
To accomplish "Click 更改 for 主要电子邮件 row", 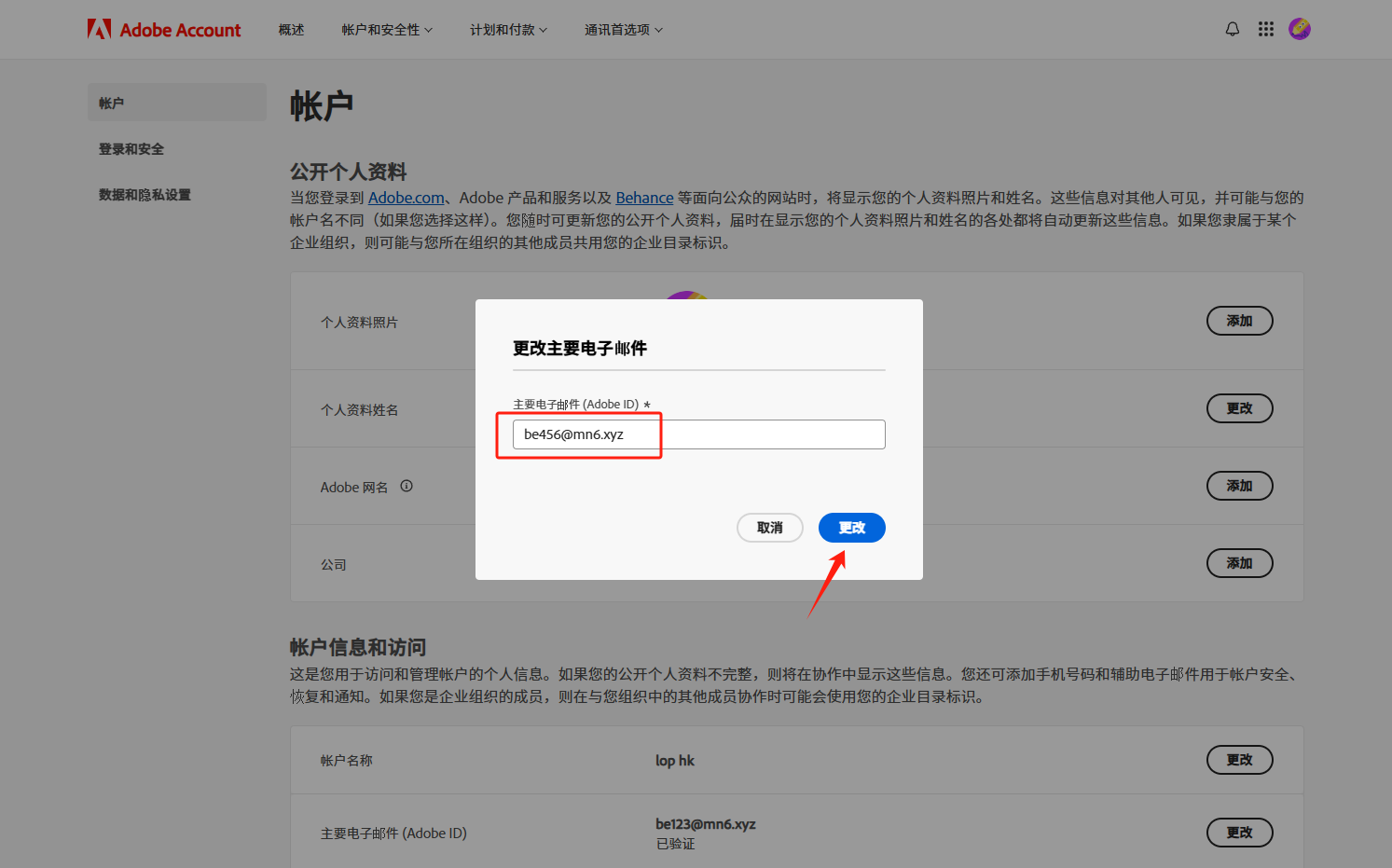I will click(x=1240, y=833).
